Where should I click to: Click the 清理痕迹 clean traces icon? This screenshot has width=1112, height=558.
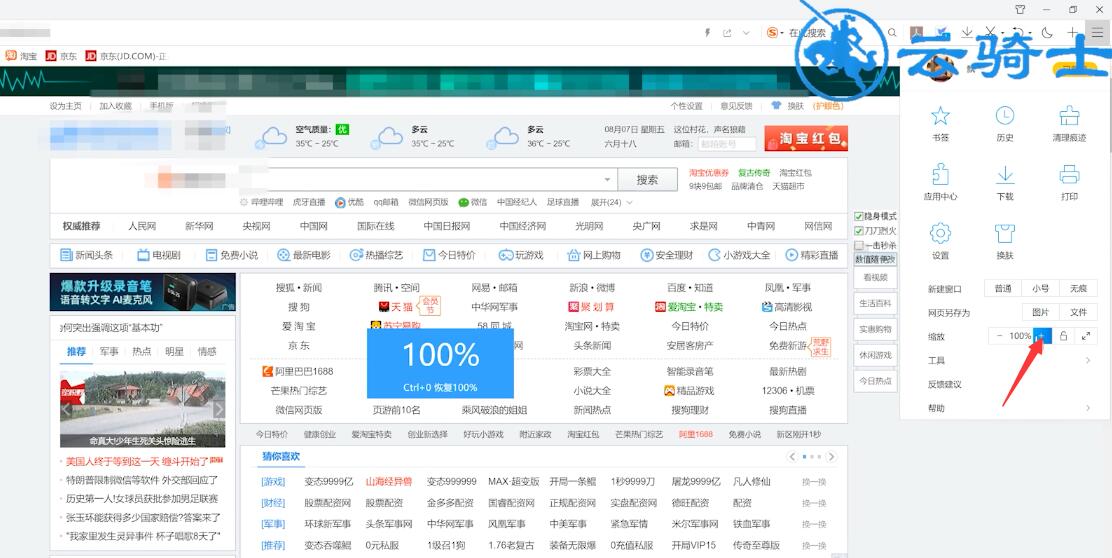coord(1069,123)
